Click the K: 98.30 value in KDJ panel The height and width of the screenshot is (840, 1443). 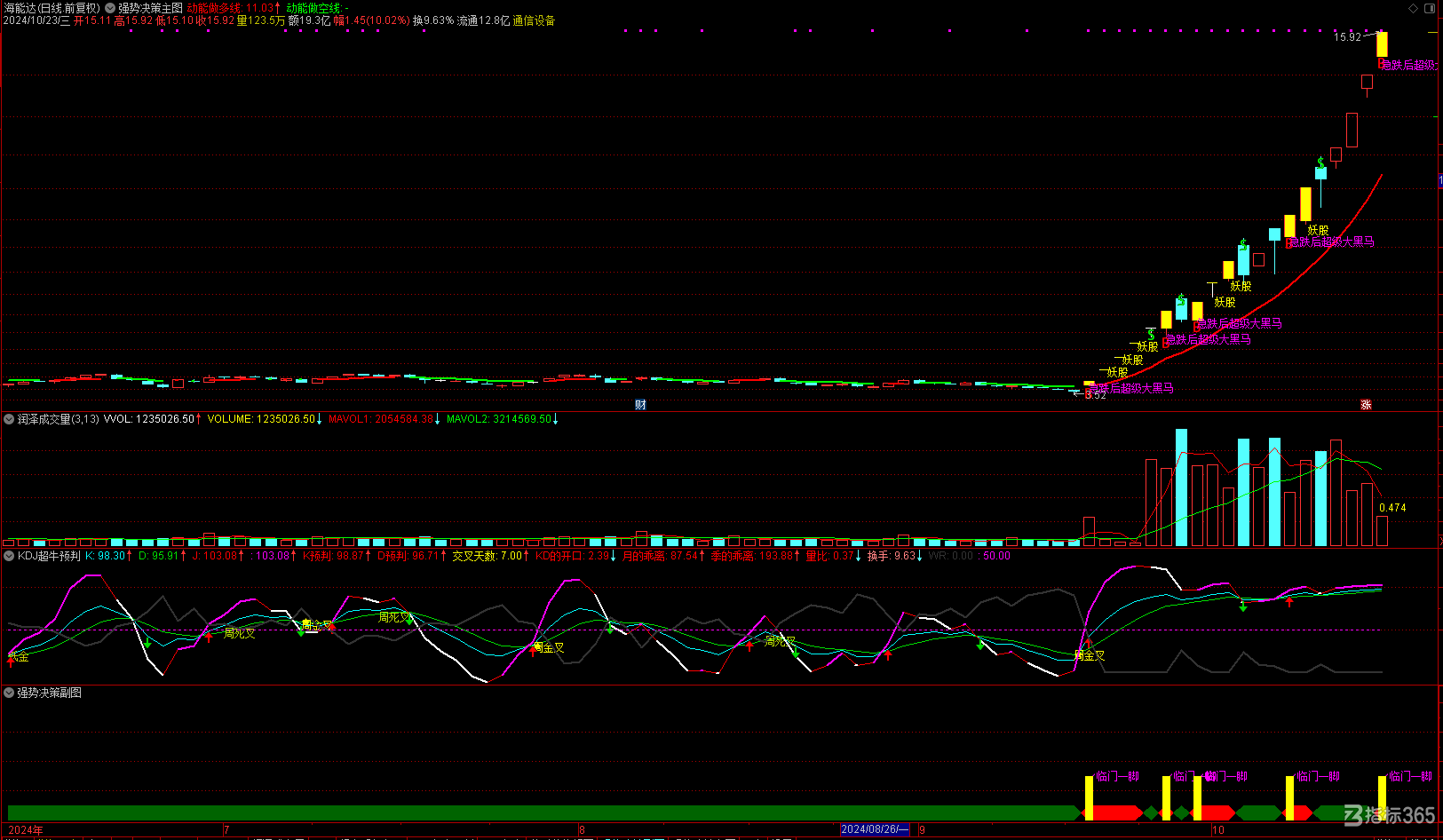click(x=109, y=556)
